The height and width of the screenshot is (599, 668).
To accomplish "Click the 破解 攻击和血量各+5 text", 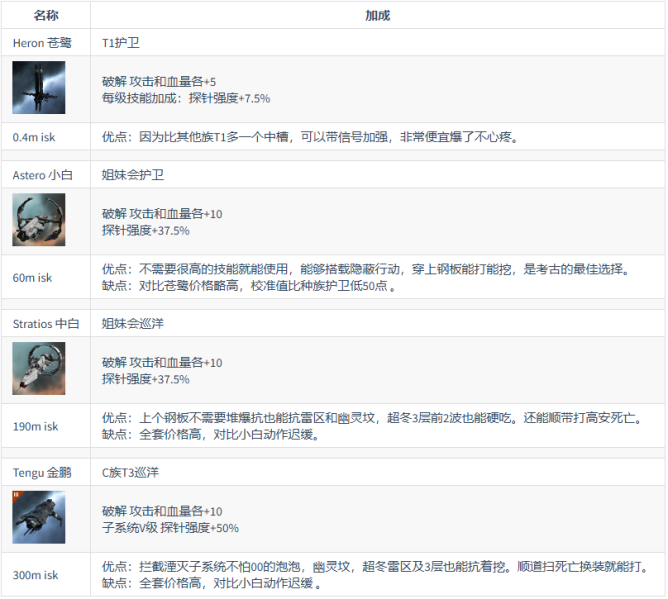I will point(158,81).
